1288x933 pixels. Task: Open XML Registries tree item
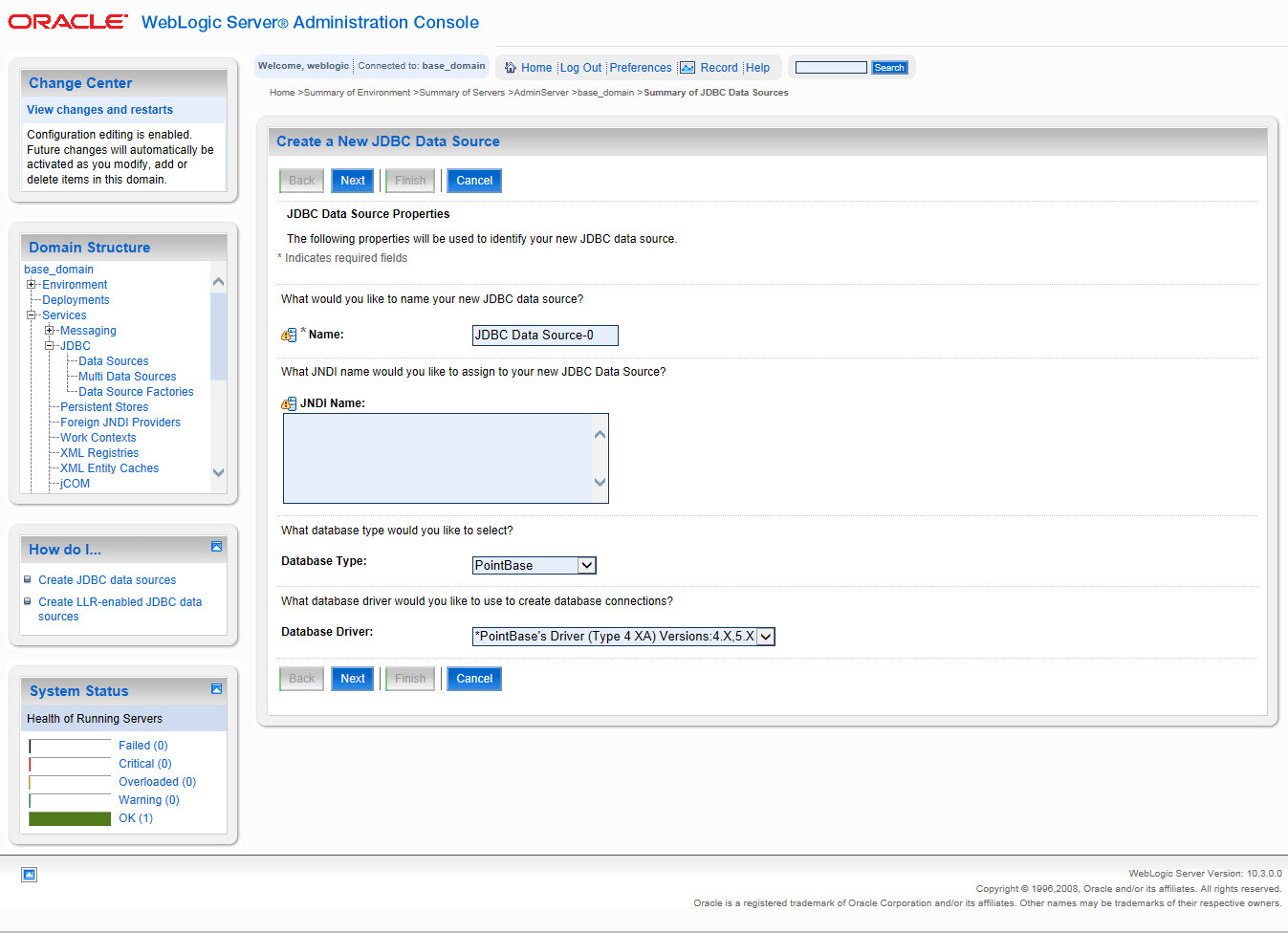coord(99,453)
